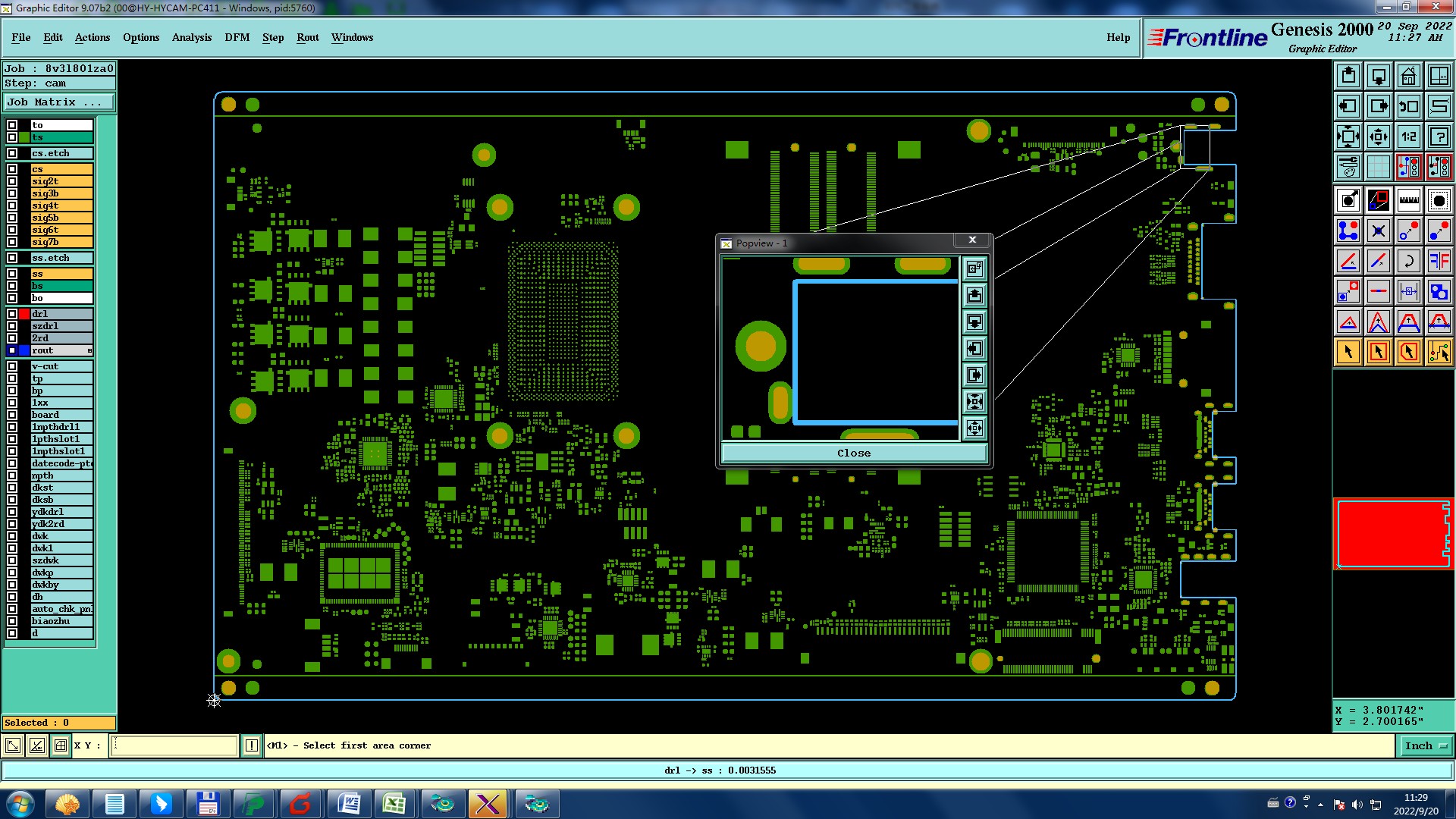Toggle the v-cut layer checkbox

click(12, 366)
